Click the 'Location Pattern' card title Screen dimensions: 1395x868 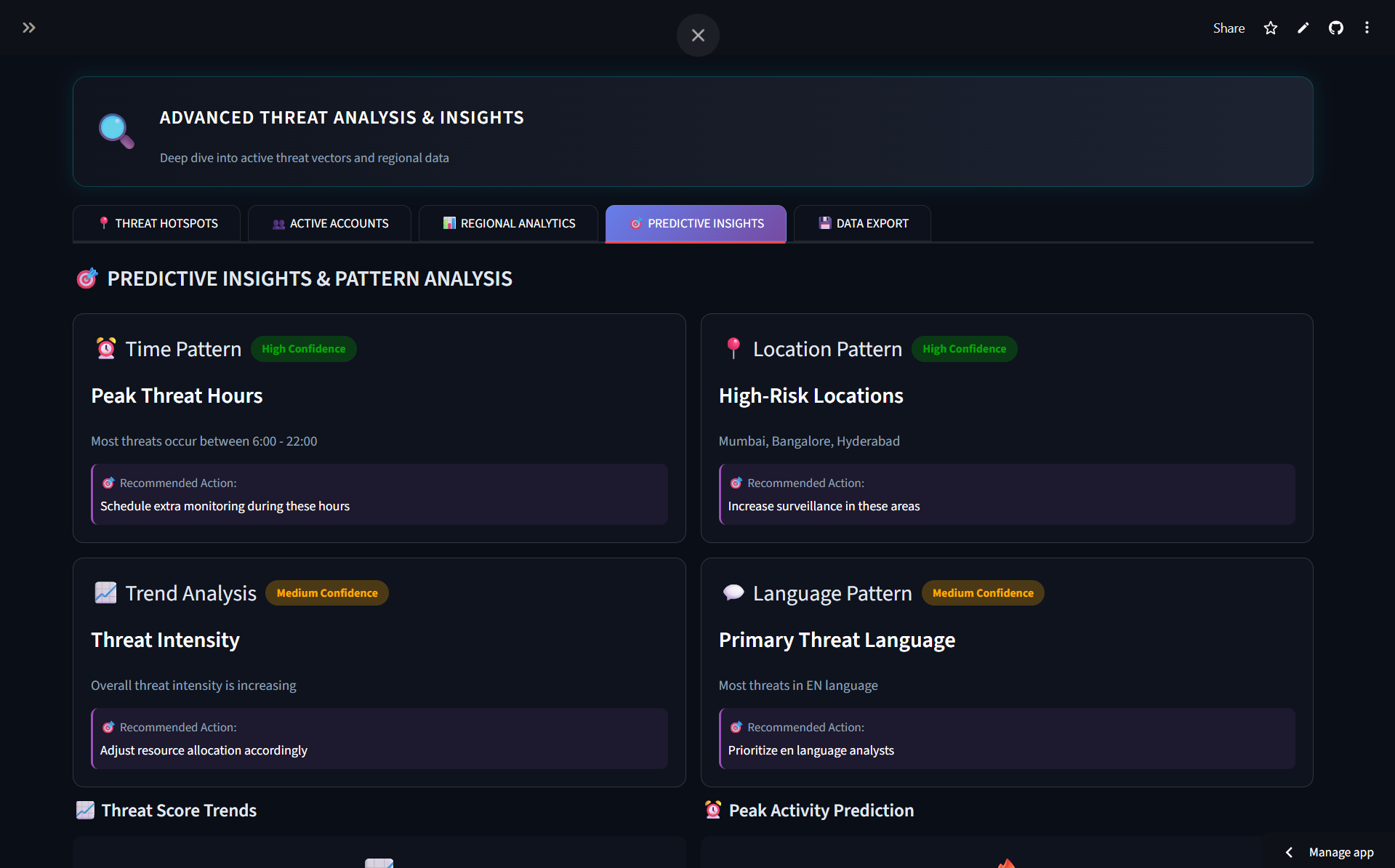tap(827, 349)
